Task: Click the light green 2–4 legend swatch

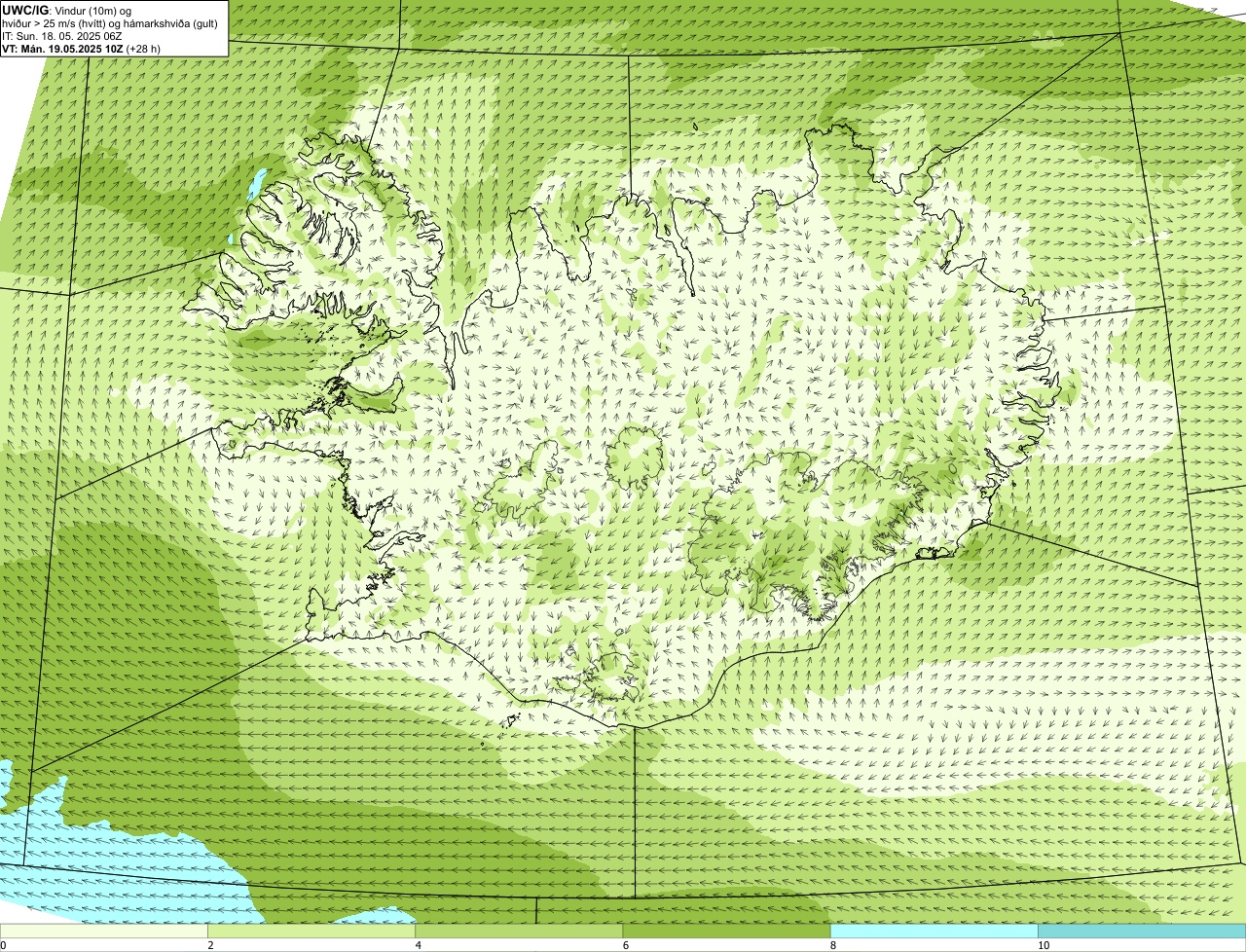Action: coord(311,931)
